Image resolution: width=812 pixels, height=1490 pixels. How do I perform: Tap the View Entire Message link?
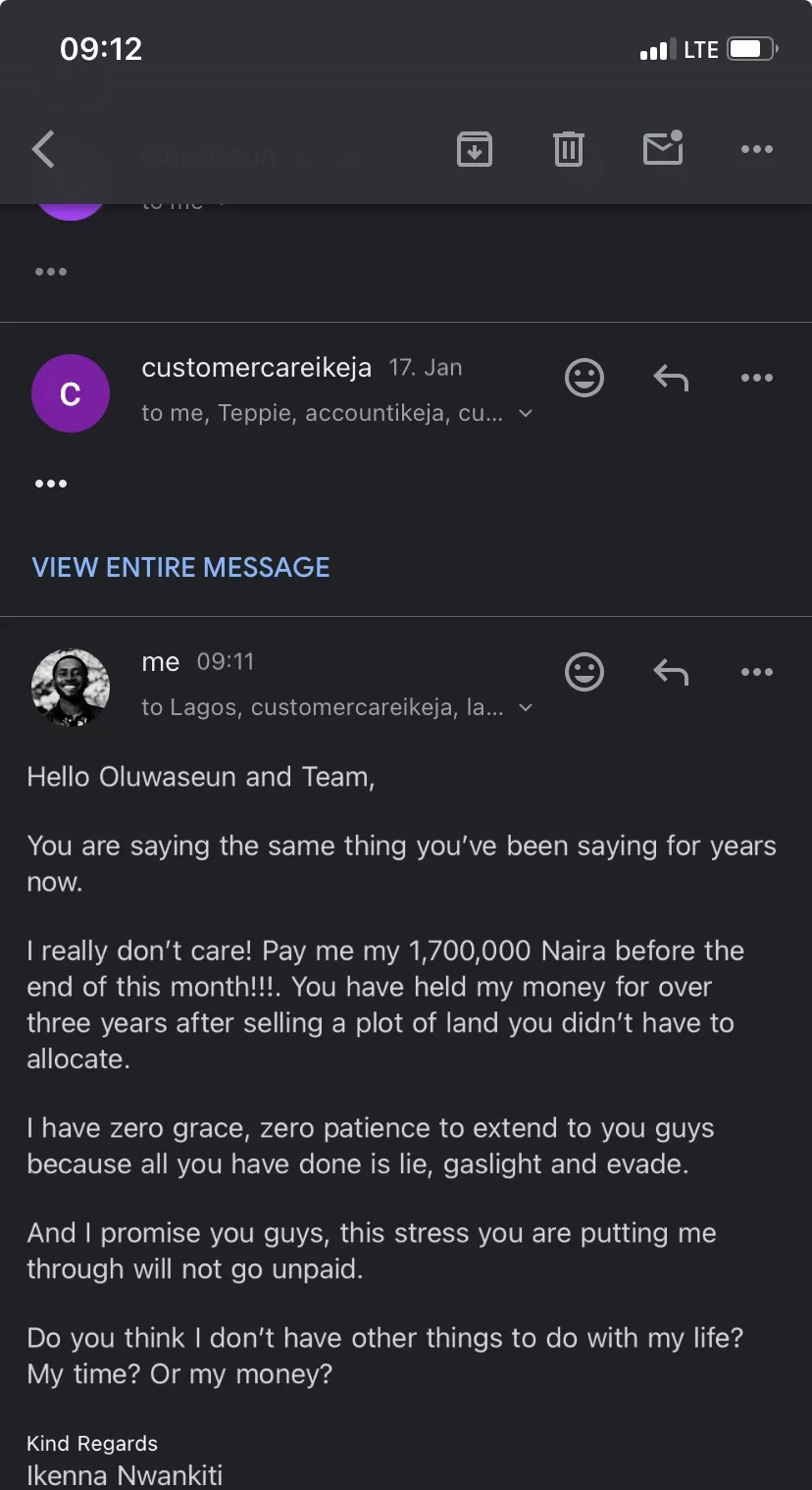(x=181, y=567)
